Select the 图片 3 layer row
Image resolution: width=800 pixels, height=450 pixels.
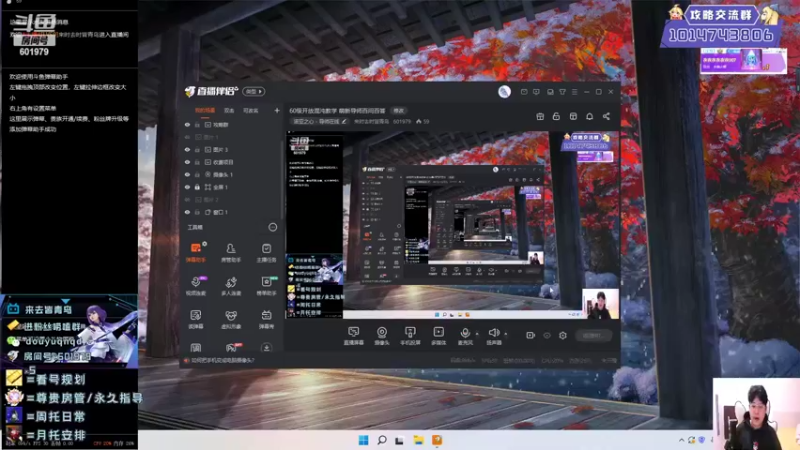tap(232, 149)
